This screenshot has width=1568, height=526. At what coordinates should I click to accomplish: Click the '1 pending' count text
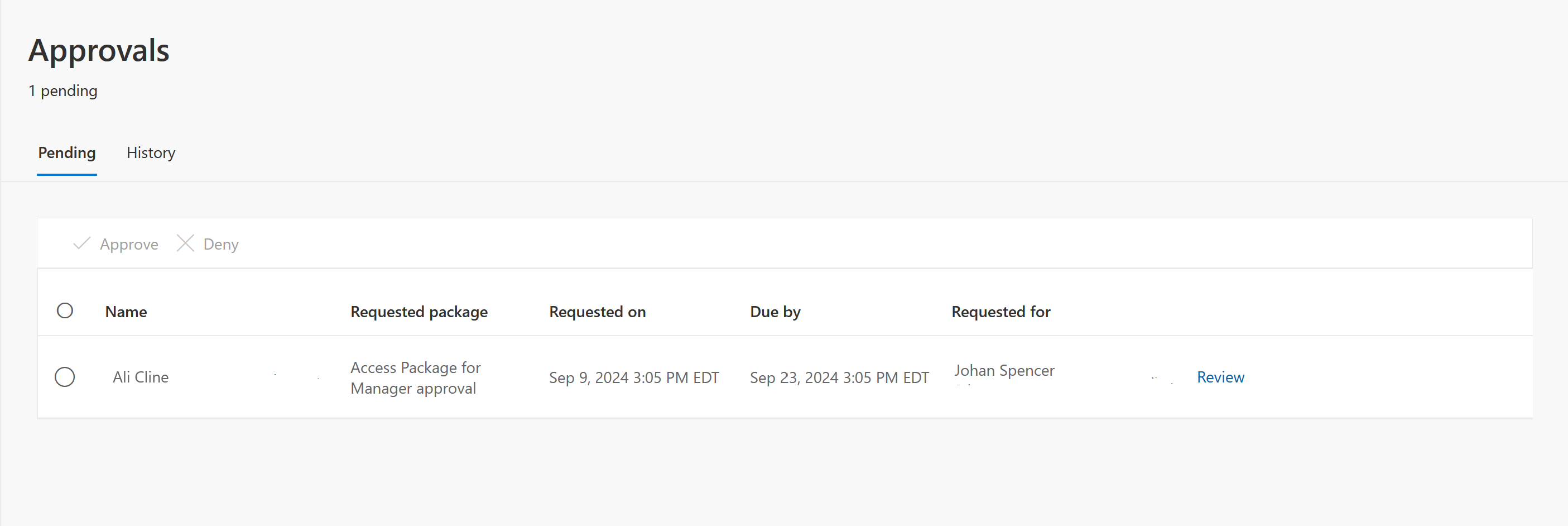62,90
